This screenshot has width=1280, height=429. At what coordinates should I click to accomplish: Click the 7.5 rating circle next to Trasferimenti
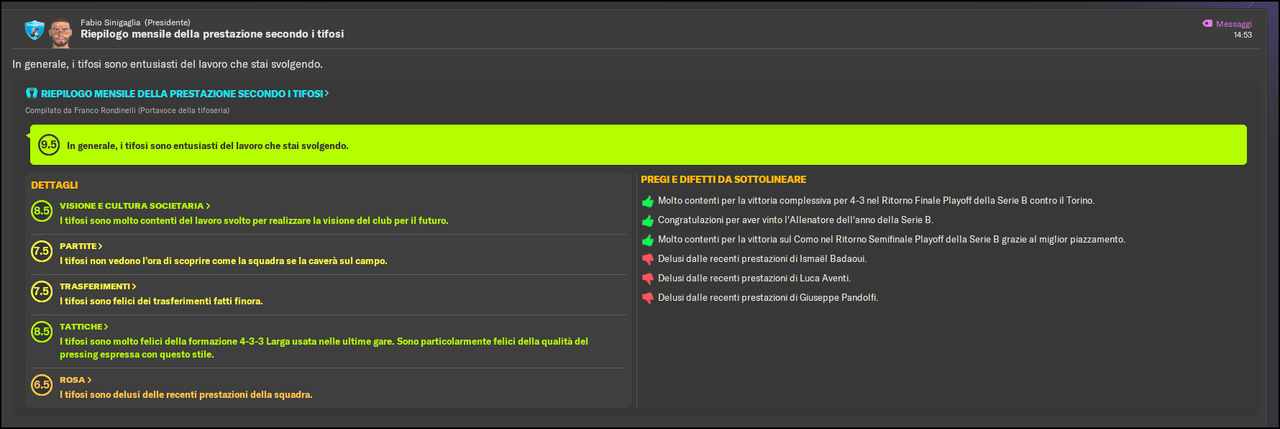41,292
